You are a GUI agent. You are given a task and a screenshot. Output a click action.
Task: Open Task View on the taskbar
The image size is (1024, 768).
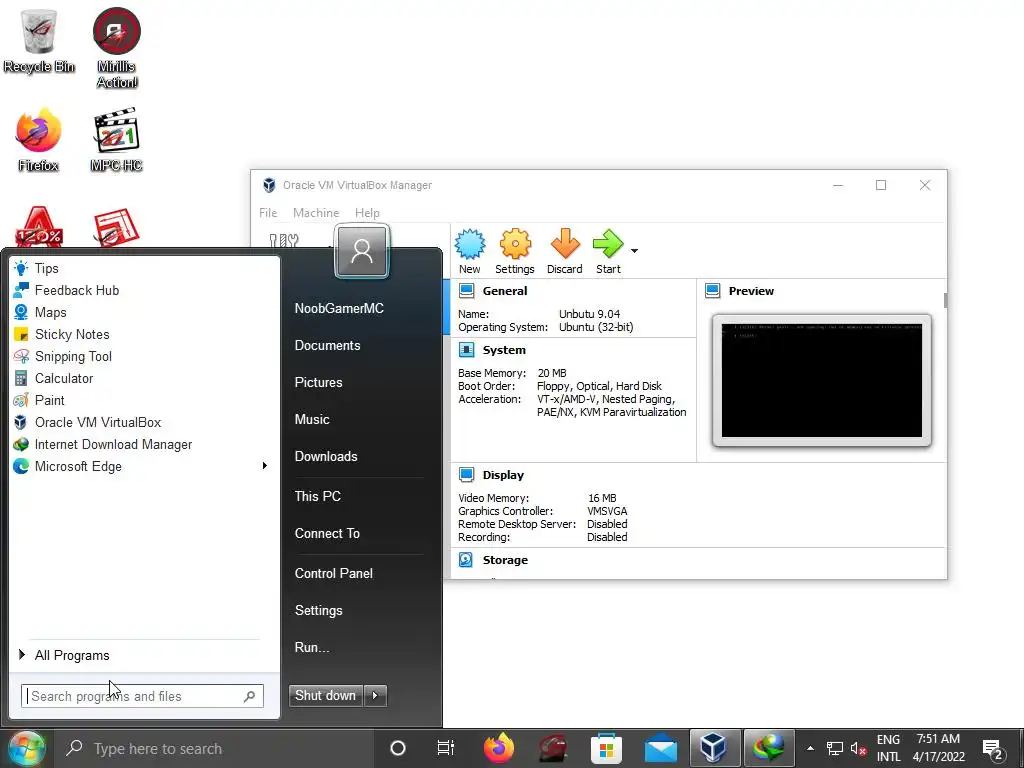[446, 748]
